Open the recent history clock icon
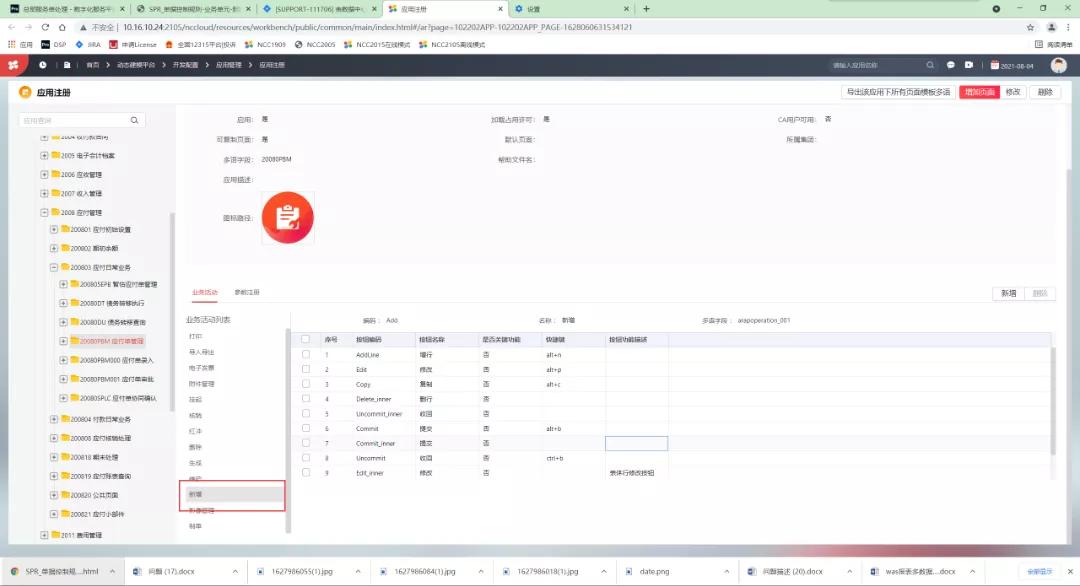 43,65
